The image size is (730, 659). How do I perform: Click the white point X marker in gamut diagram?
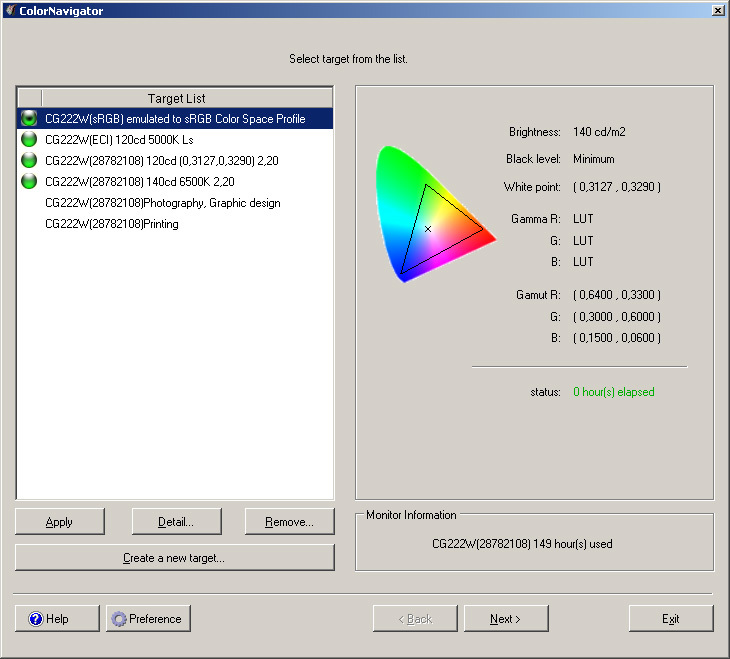pyautogui.click(x=428, y=229)
